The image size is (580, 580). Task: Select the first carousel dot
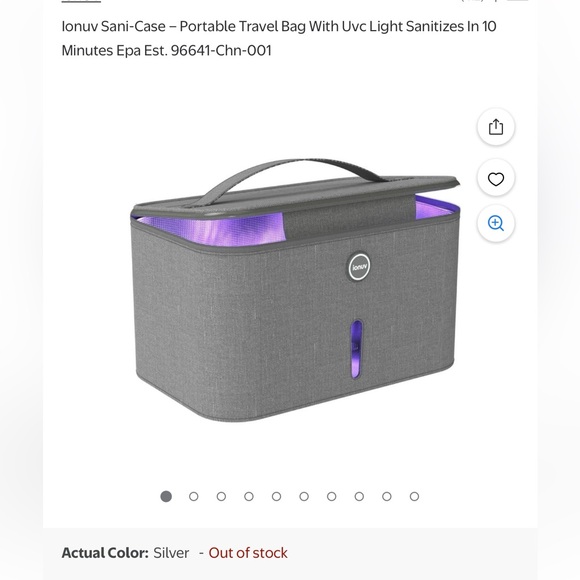point(166,496)
